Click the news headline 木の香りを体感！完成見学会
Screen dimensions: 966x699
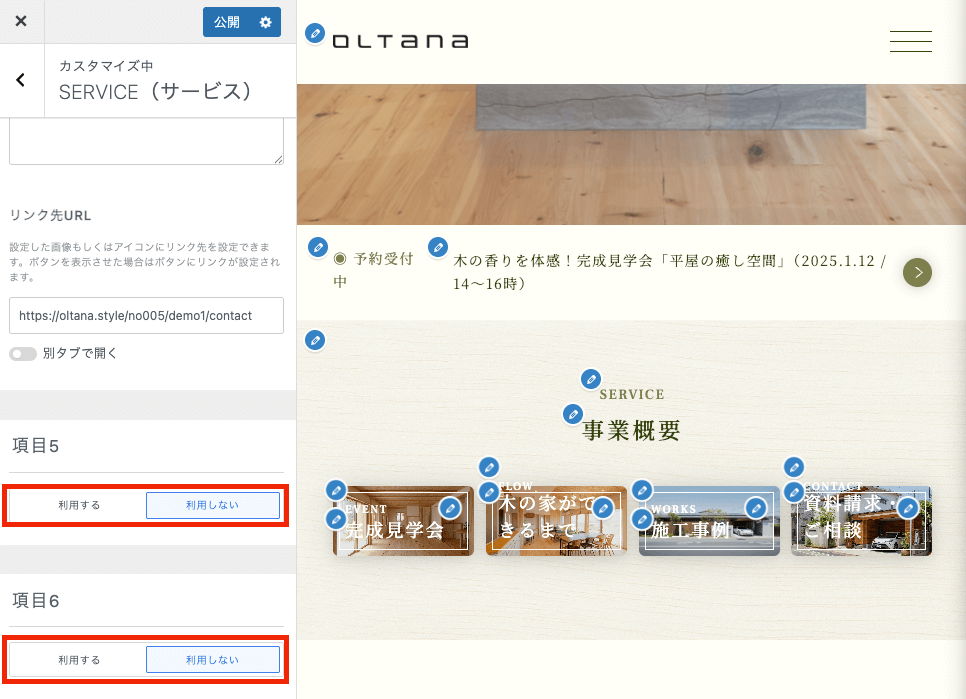[x=670, y=272]
